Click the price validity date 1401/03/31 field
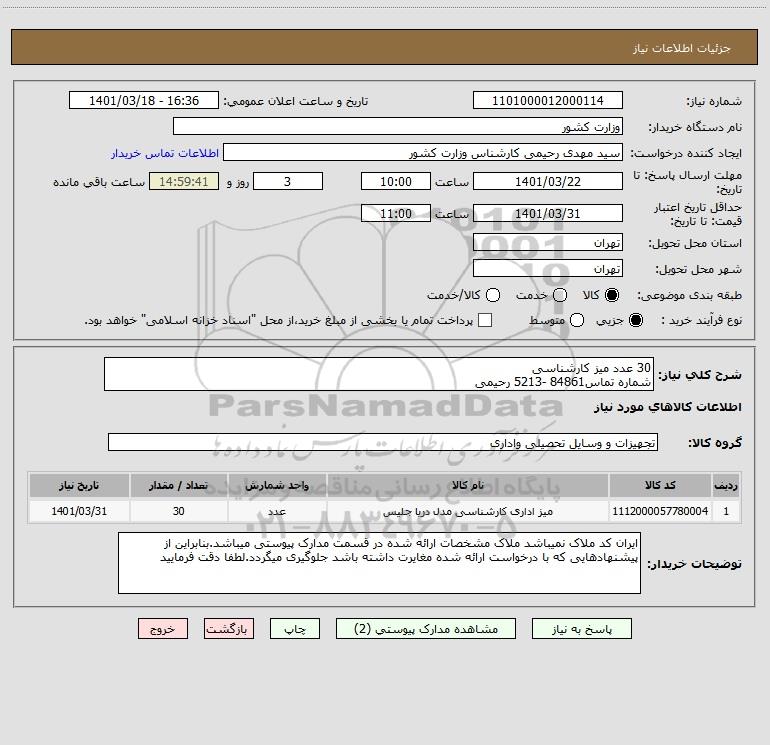 pos(548,214)
